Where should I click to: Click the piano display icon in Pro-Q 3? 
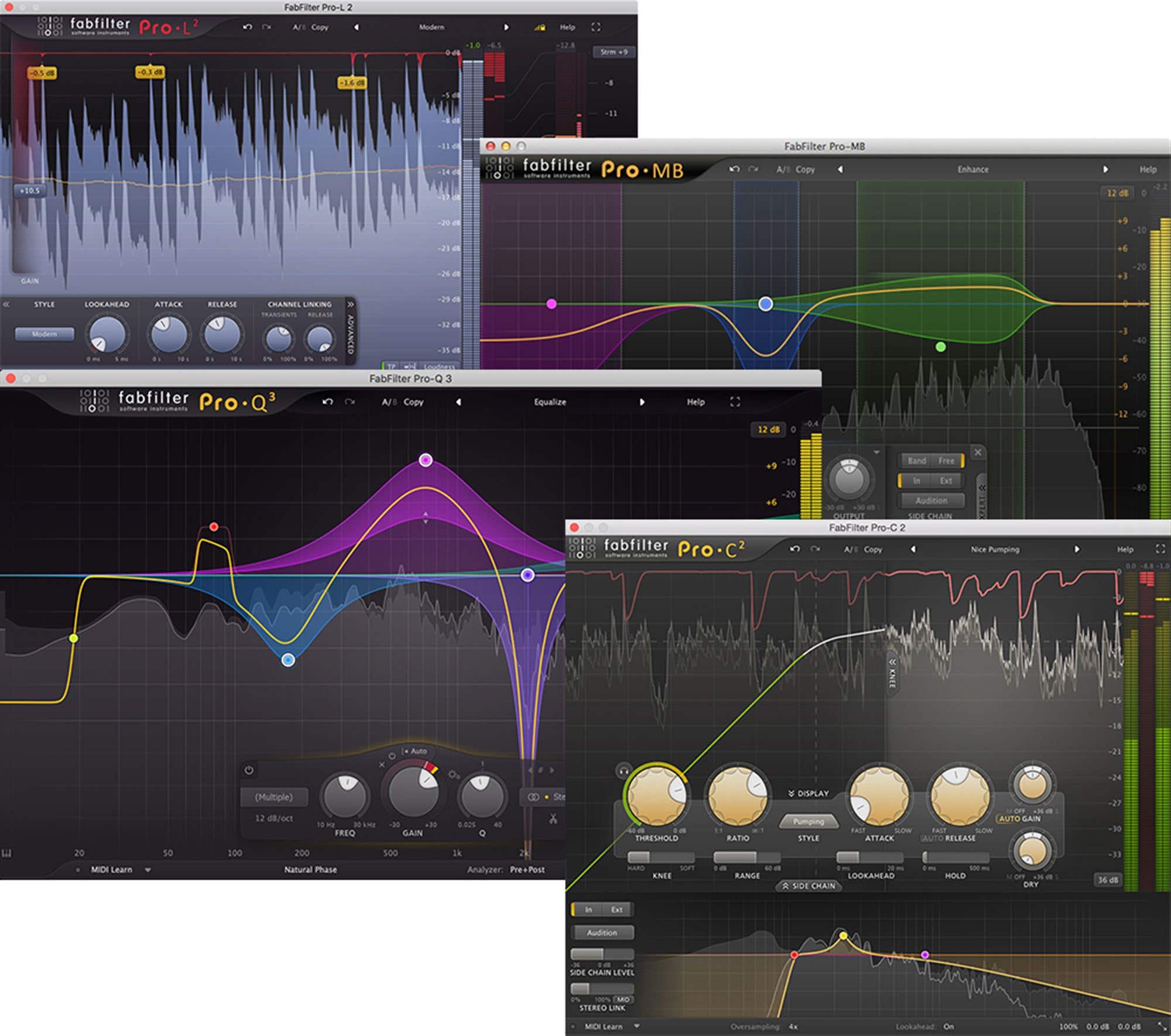pyautogui.click(x=6, y=853)
